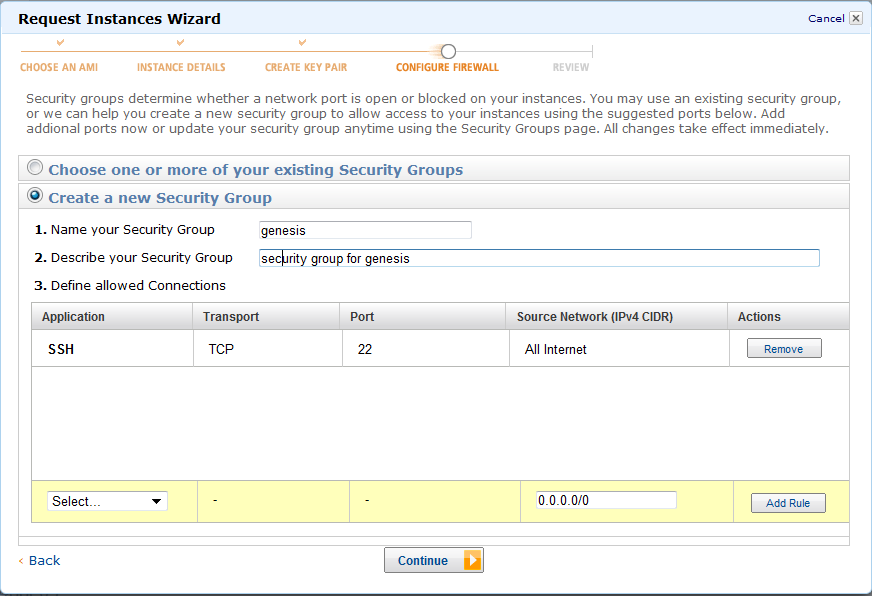Click the Source Network (IPv4 CIDR) header
Image resolution: width=872 pixels, height=596 pixels.
(617, 316)
